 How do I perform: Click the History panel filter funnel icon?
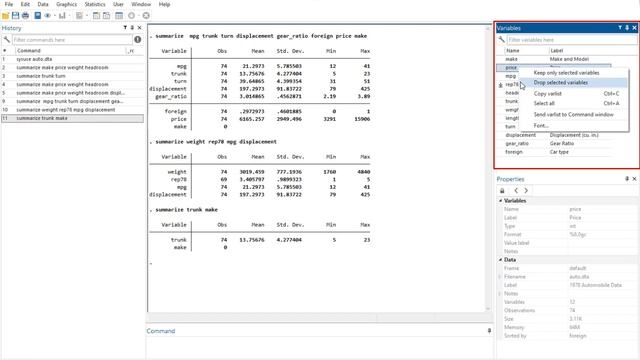[x=125, y=28]
